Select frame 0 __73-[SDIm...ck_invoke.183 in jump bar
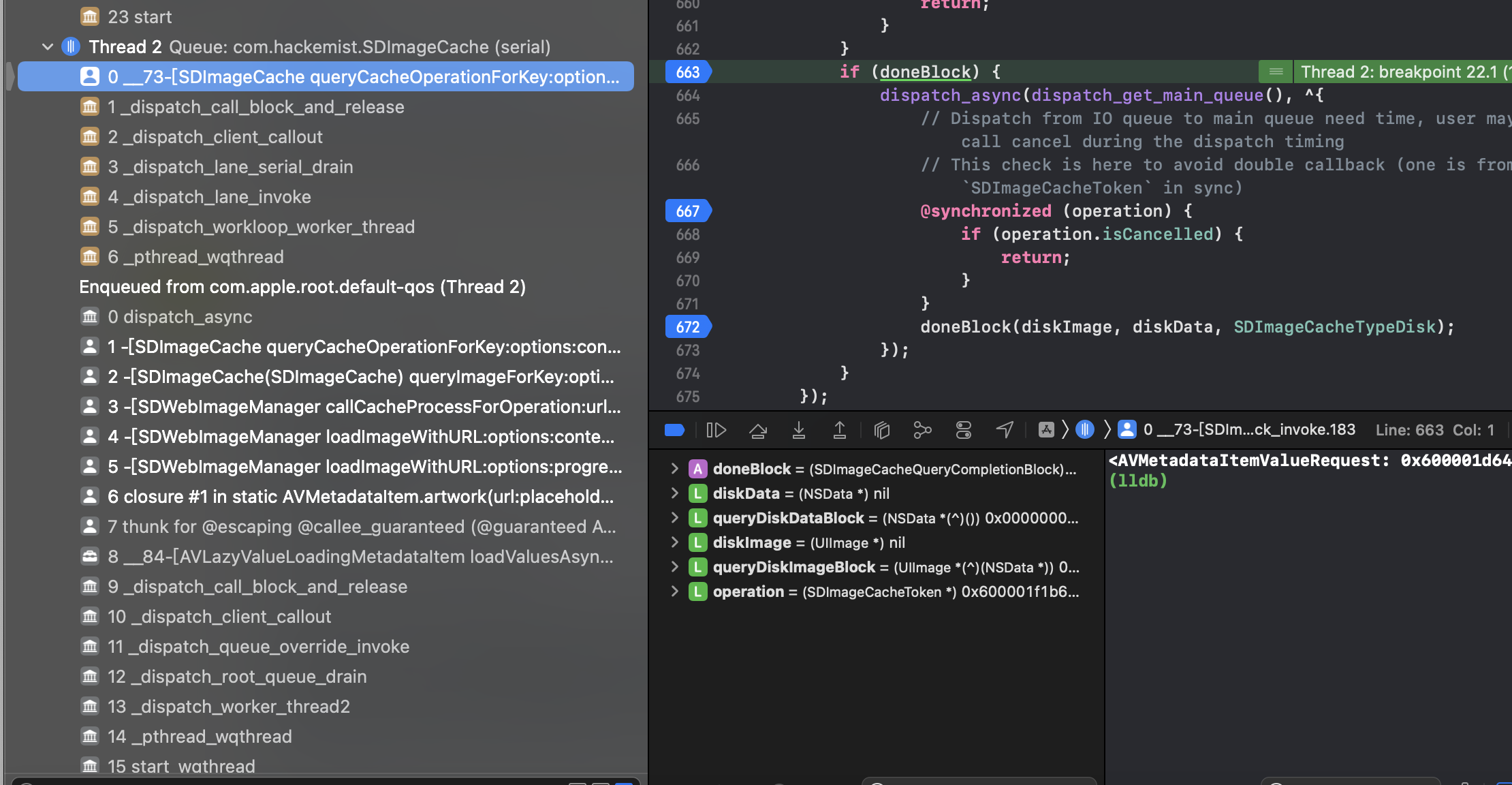Viewport: 1512px width, 785px height. pos(1238,429)
